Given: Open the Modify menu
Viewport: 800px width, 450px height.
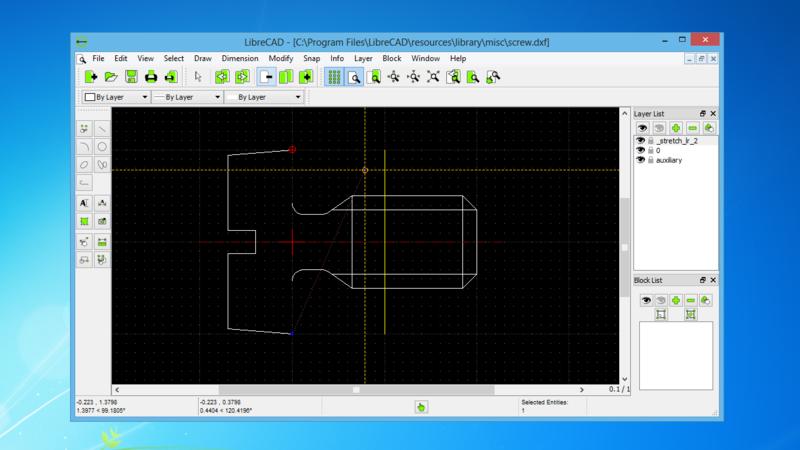Looking at the screenshot, I should click(x=280, y=59).
